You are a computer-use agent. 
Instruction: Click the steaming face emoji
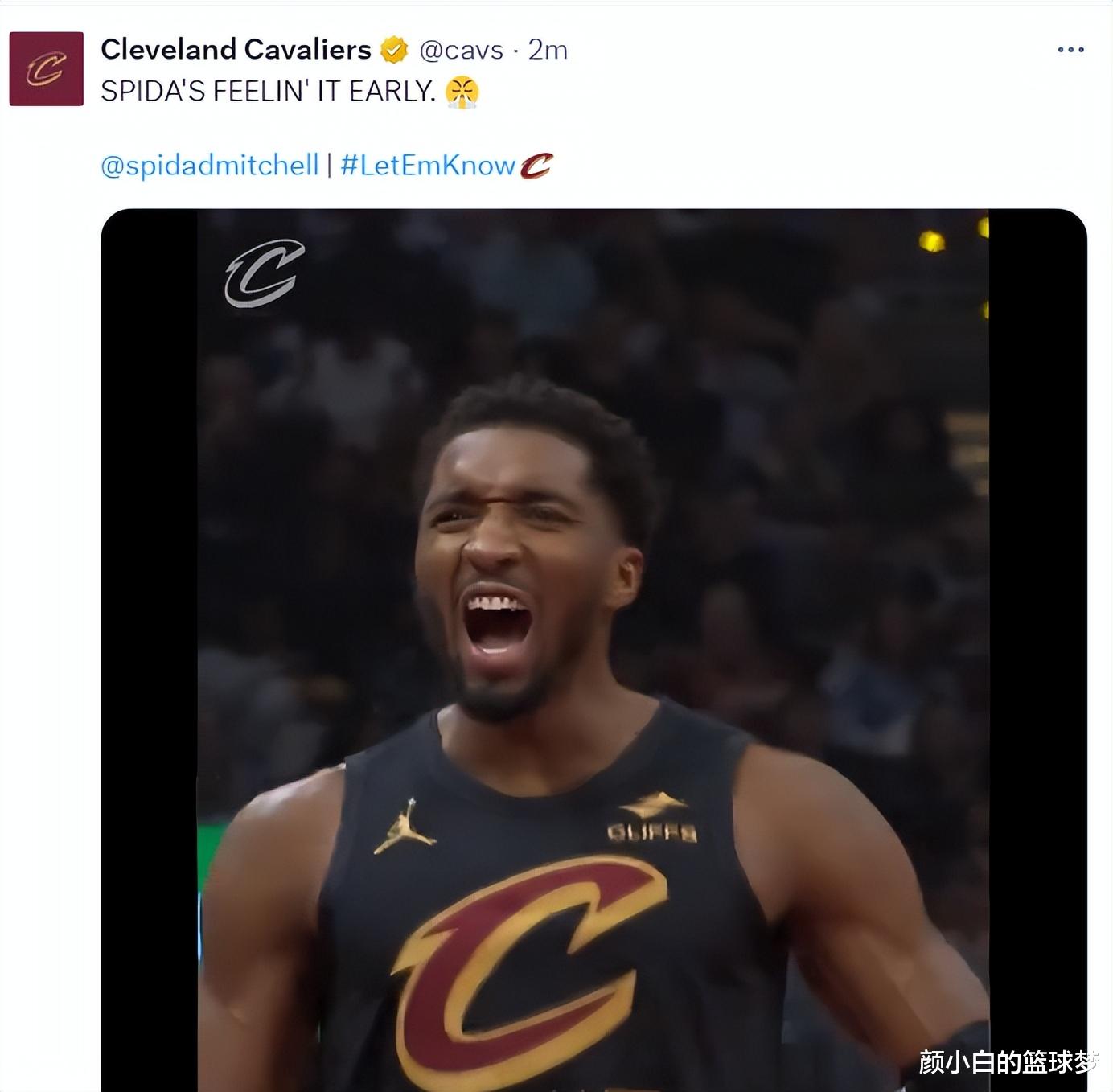(x=462, y=92)
